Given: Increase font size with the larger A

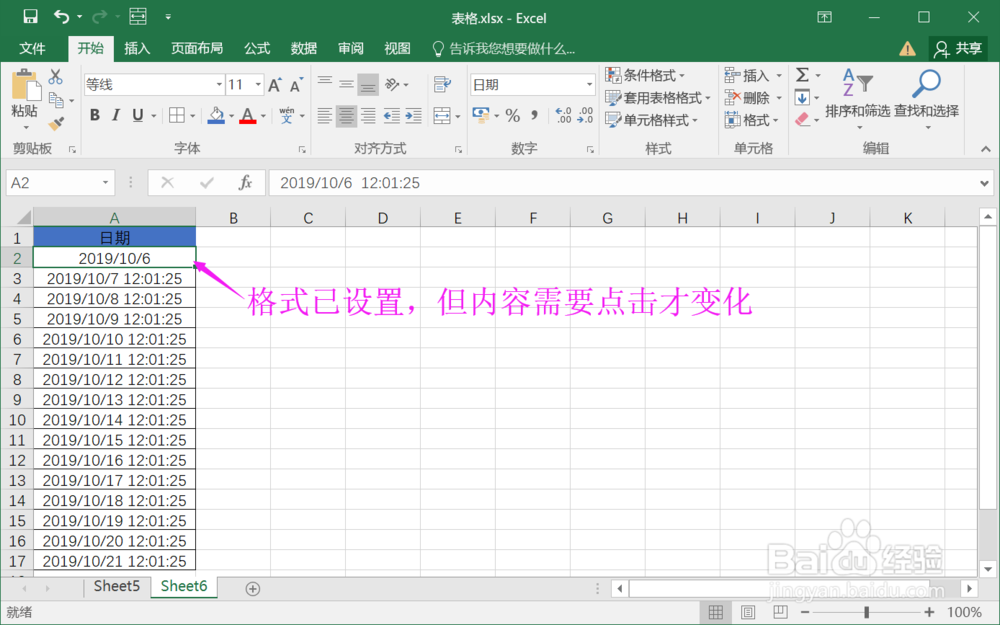Looking at the screenshot, I should click(x=275, y=85).
